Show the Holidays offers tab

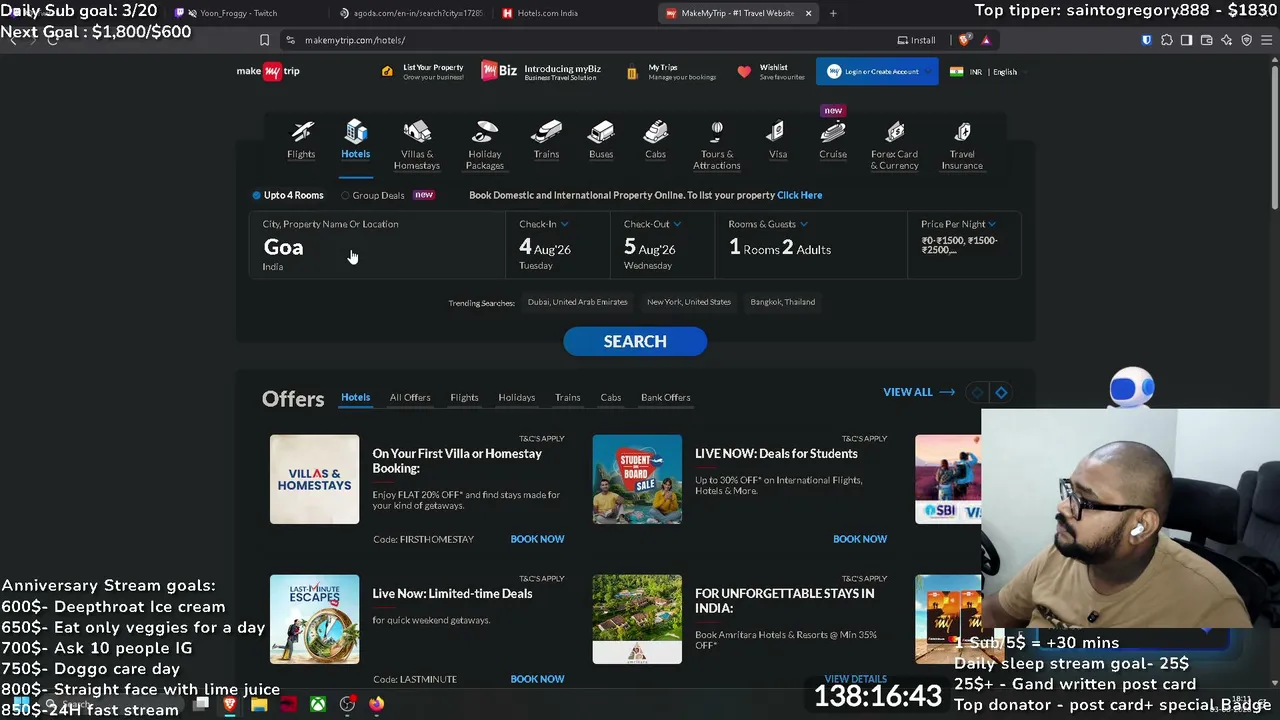[517, 397]
